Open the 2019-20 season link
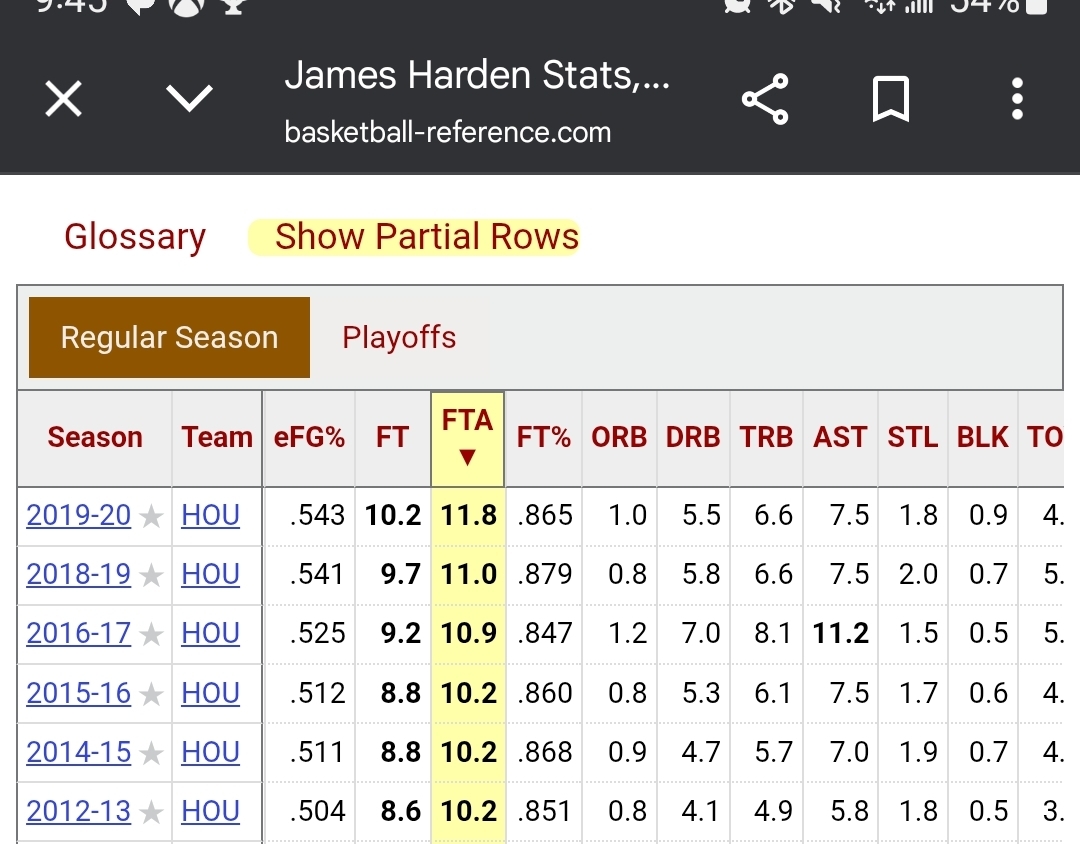The height and width of the screenshot is (844, 1080). 79,515
